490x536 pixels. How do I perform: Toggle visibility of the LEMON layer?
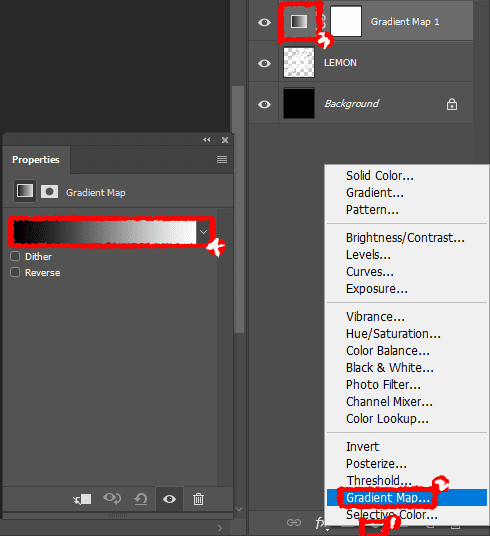click(x=264, y=63)
